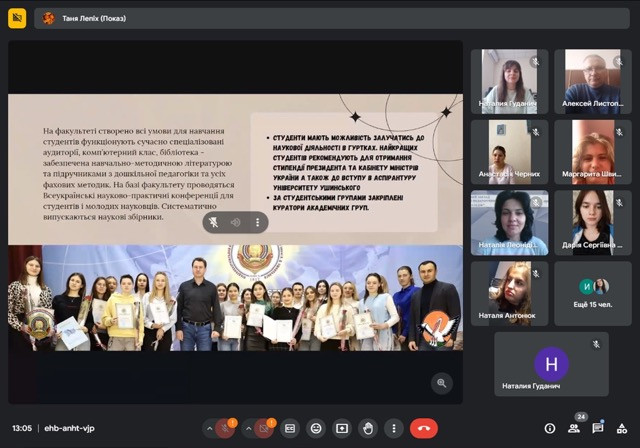Viewport: 640px width, 448px height.
Task: Select the Маргарита Шви... video tile
Action: click(x=593, y=152)
